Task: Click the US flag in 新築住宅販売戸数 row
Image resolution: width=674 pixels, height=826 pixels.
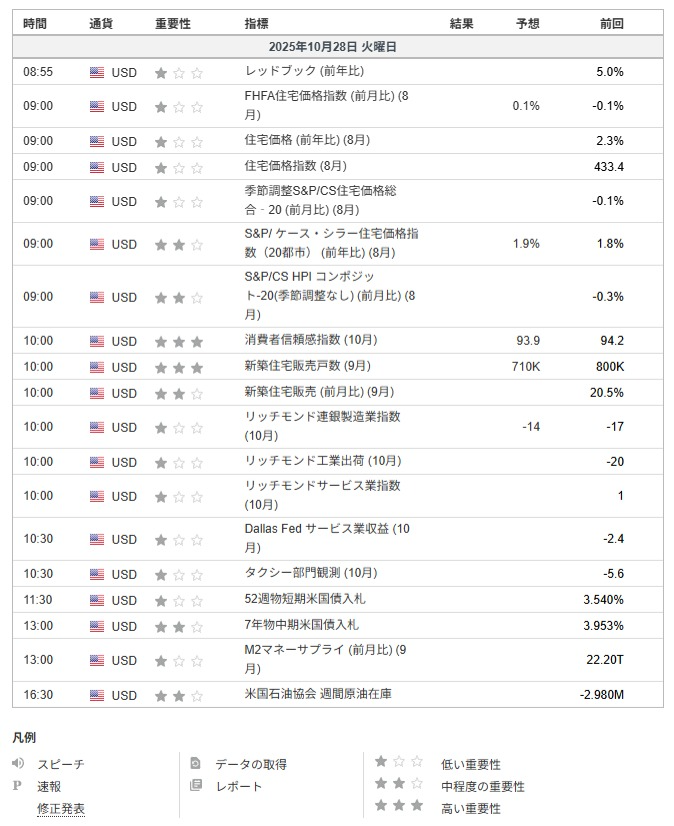Action: point(96,367)
